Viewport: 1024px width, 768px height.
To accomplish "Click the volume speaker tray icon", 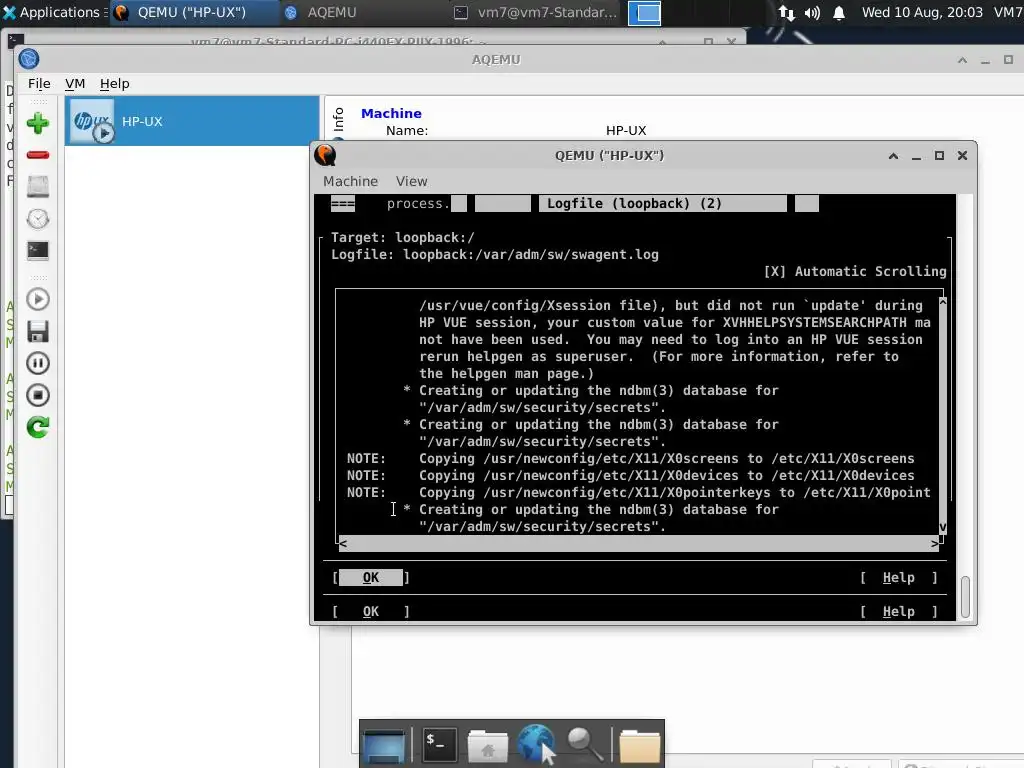I will (x=812, y=12).
